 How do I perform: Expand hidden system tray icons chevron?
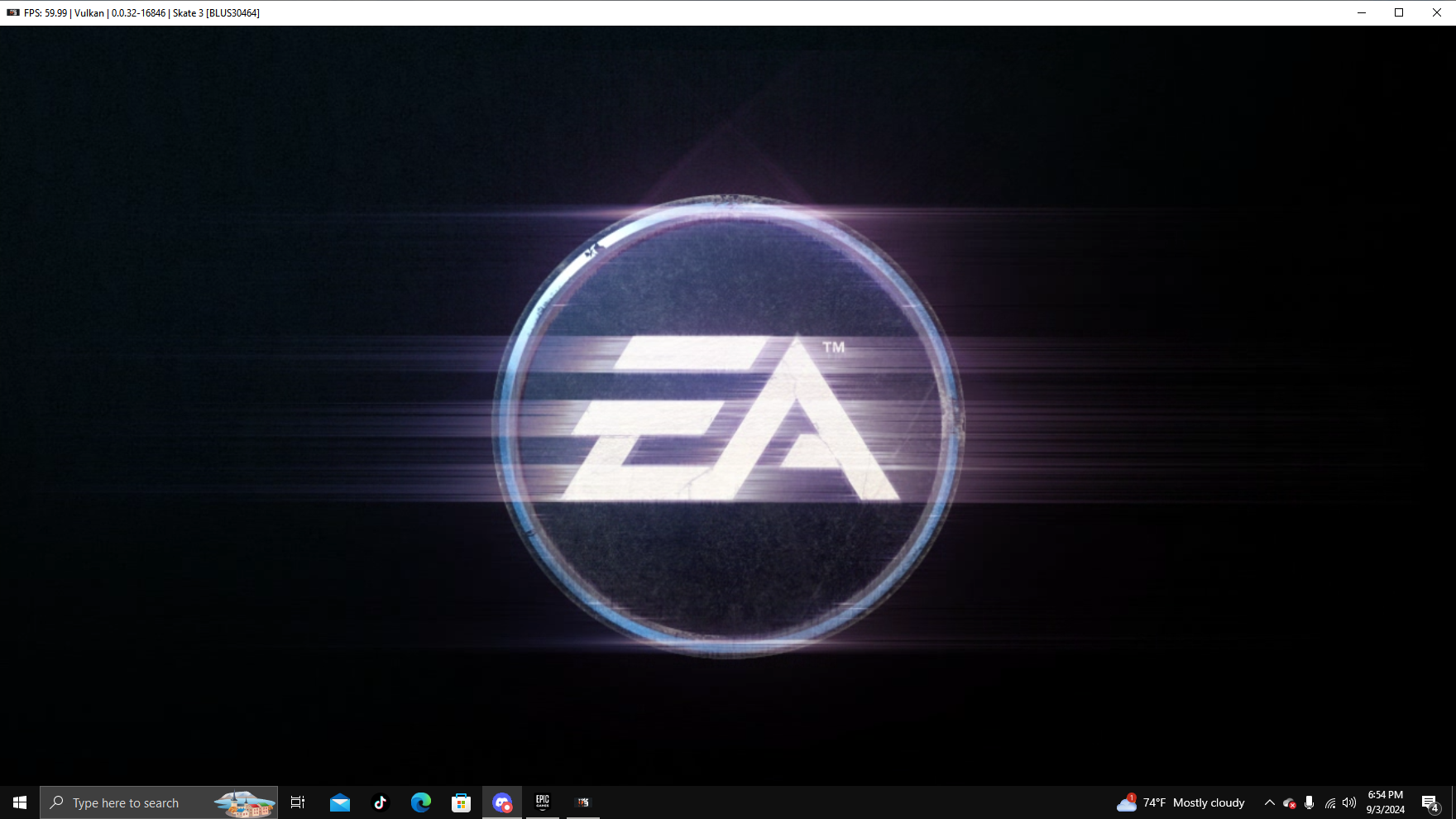[1270, 802]
